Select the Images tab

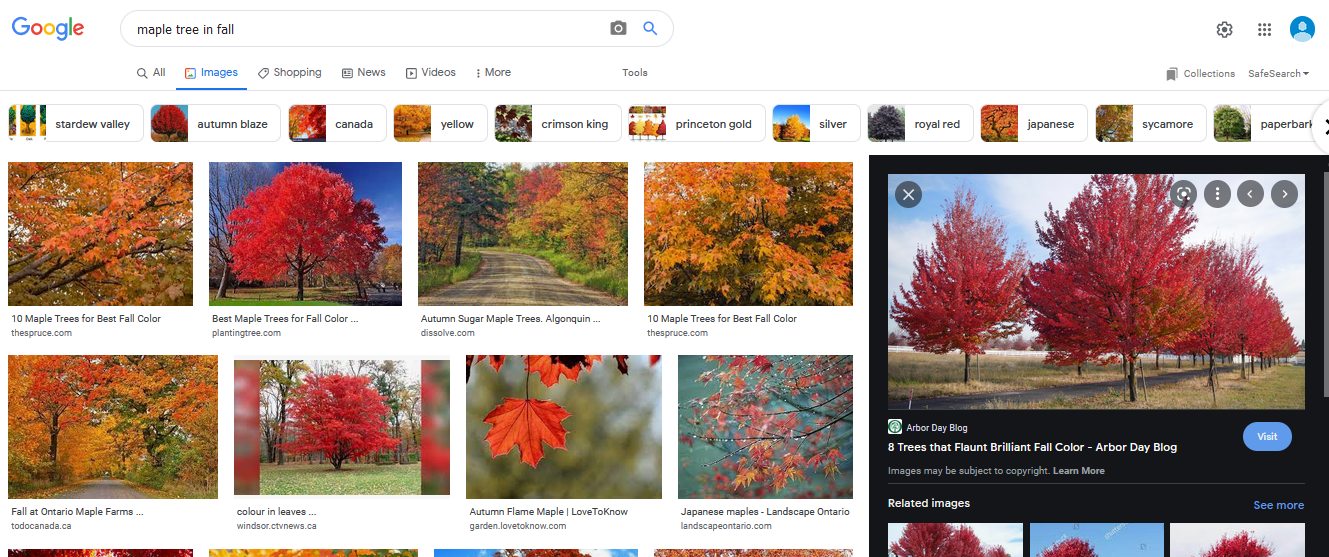tap(211, 72)
